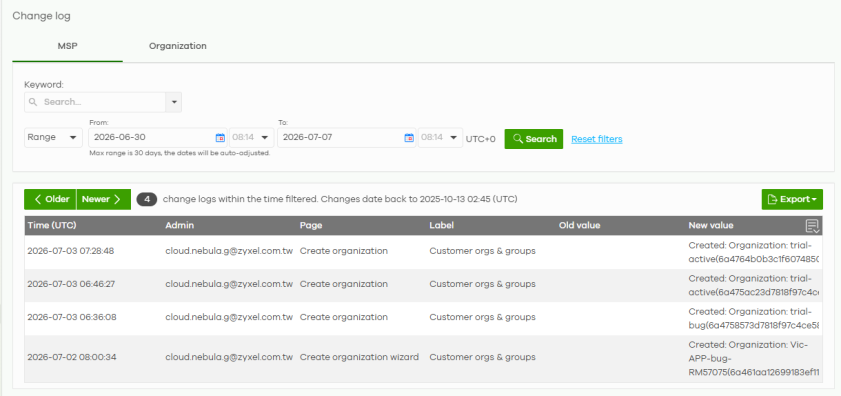841x396 pixels.
Task: Click the Page column header
Action: (311, 225)
